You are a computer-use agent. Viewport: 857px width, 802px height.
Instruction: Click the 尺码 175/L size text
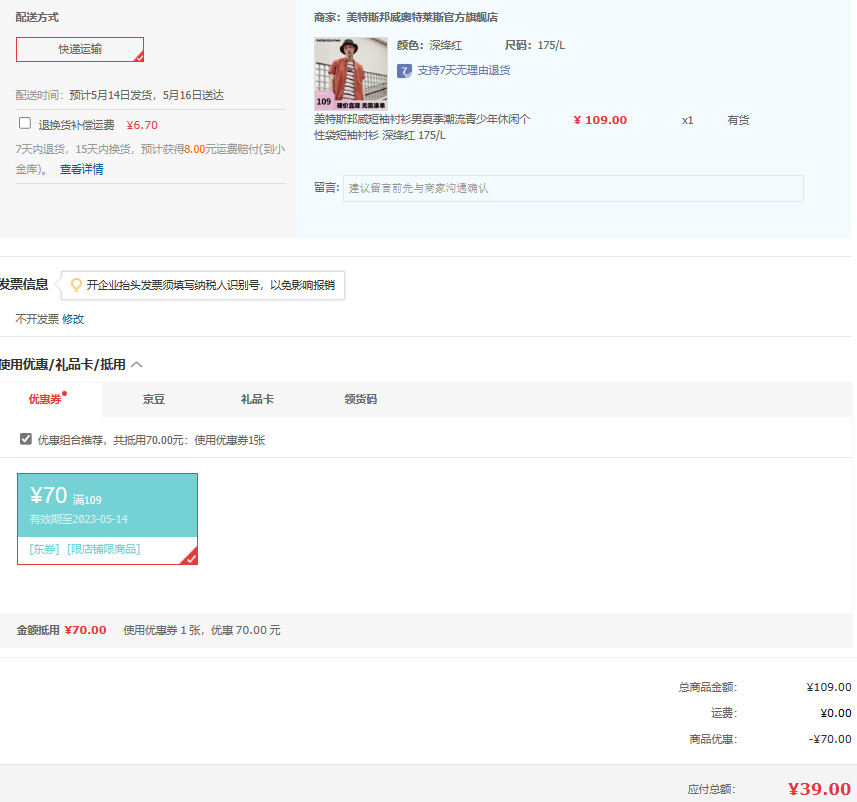535,45
